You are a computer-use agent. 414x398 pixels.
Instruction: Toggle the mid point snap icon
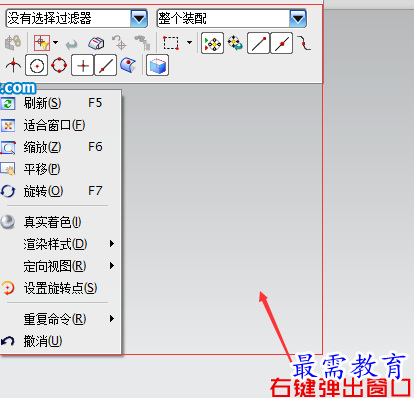click(282, 43)
